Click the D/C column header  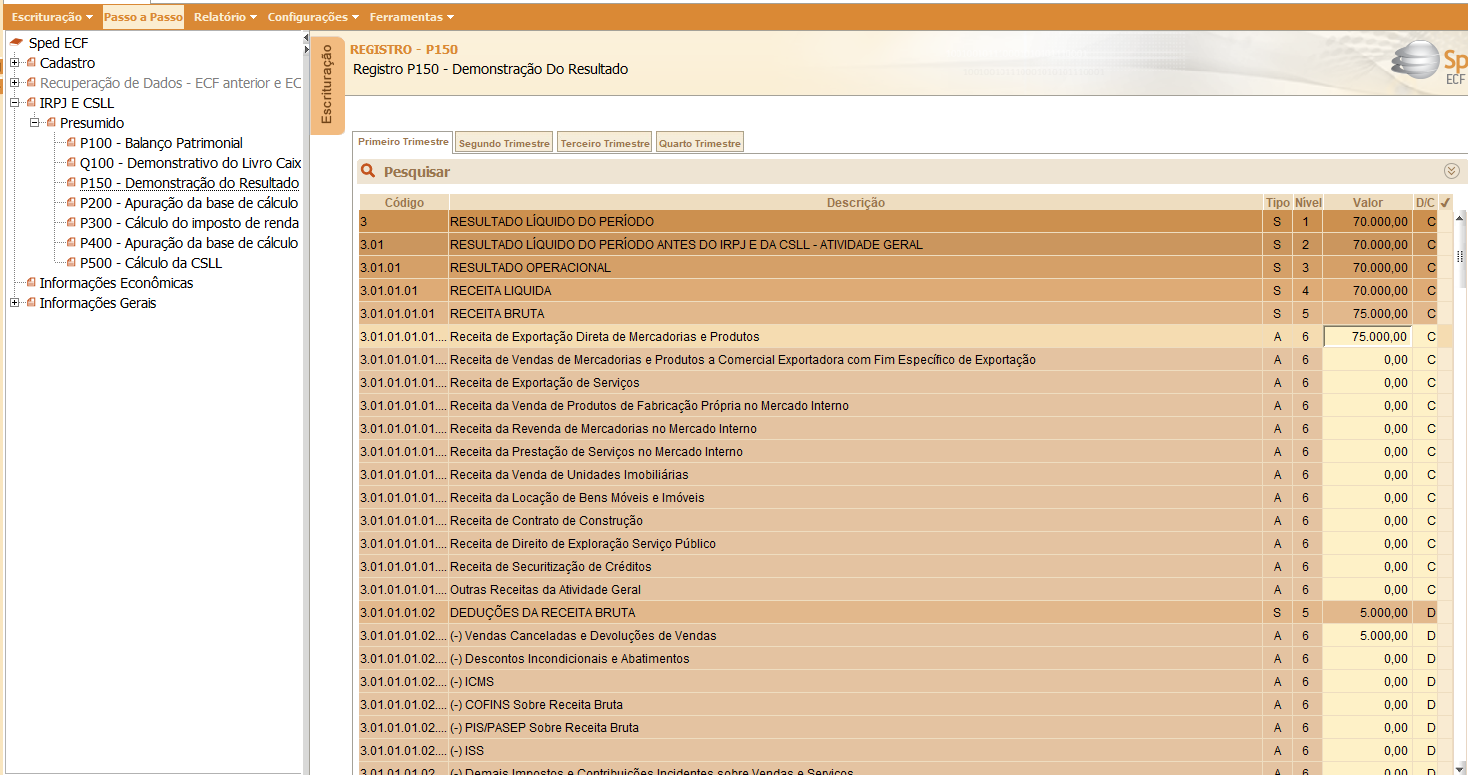click(1425, 202)
